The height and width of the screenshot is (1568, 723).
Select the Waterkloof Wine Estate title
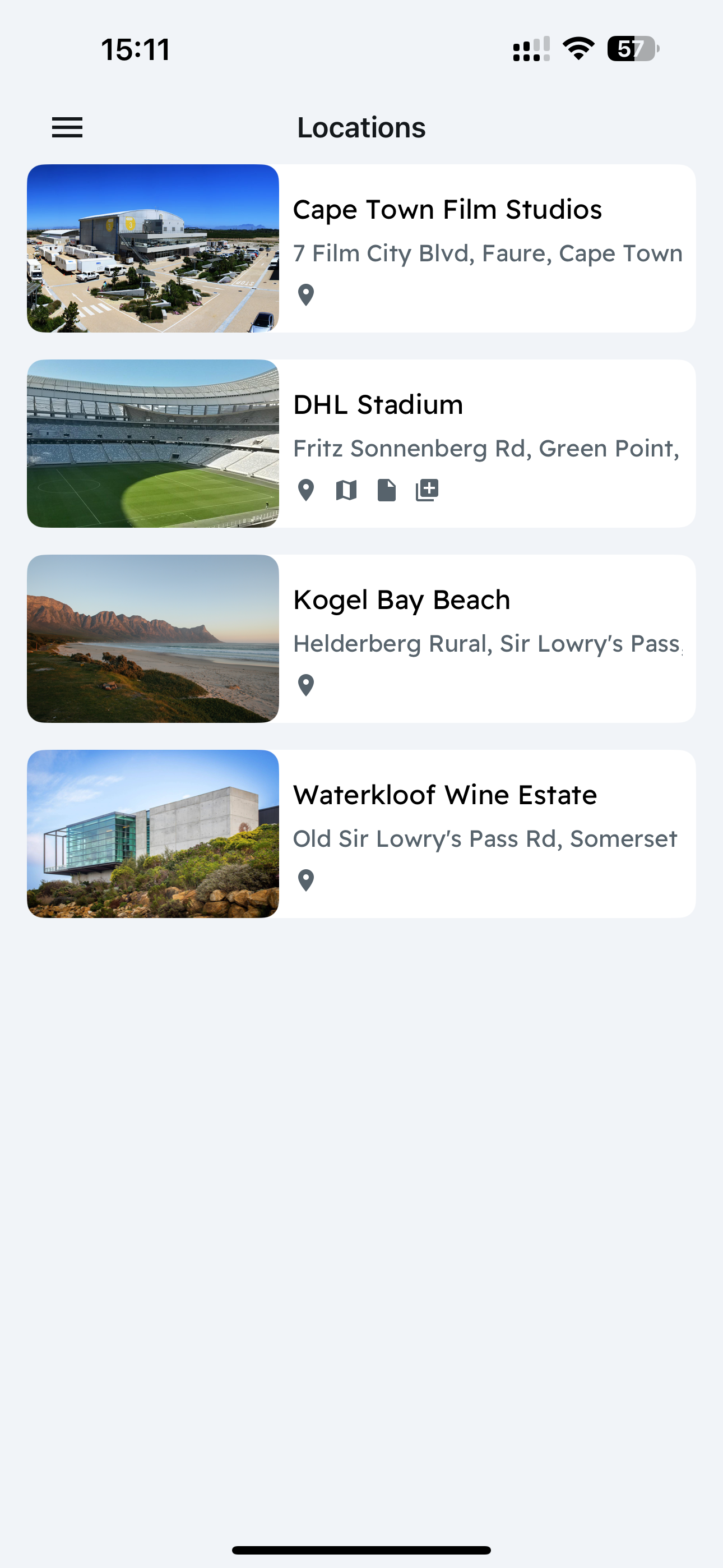(445, 795)
